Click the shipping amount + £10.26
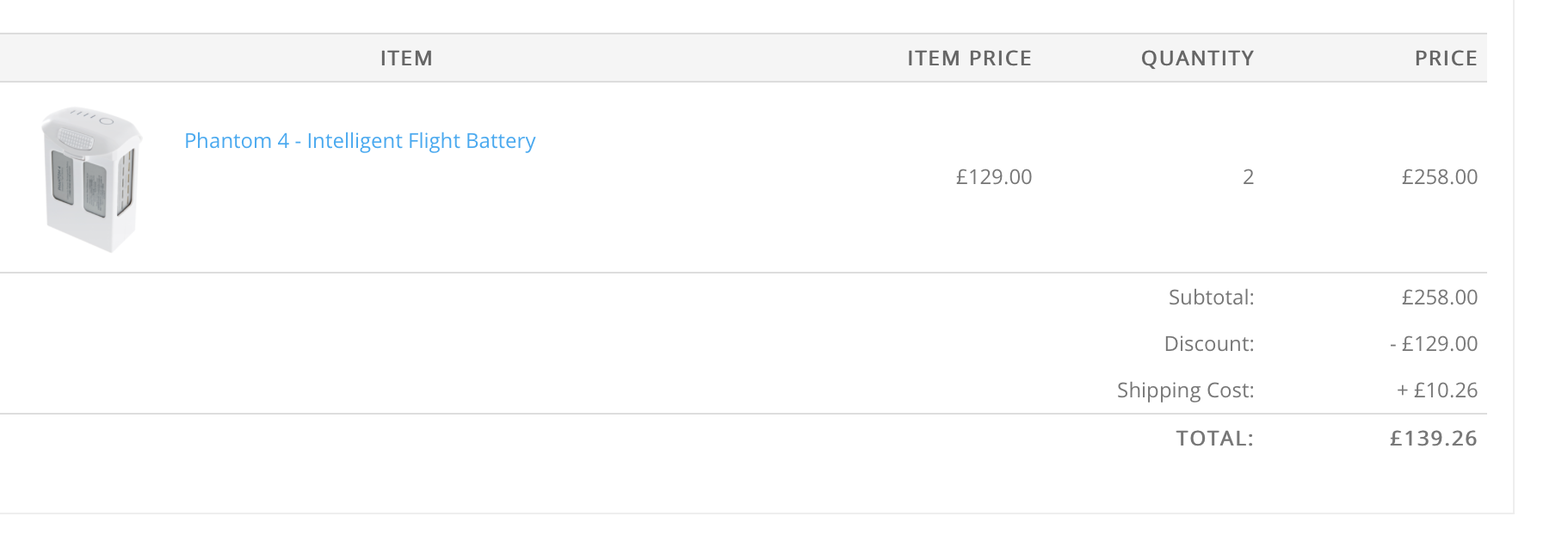Viewport: 1568px width, 547px height. pos(1437,390)
